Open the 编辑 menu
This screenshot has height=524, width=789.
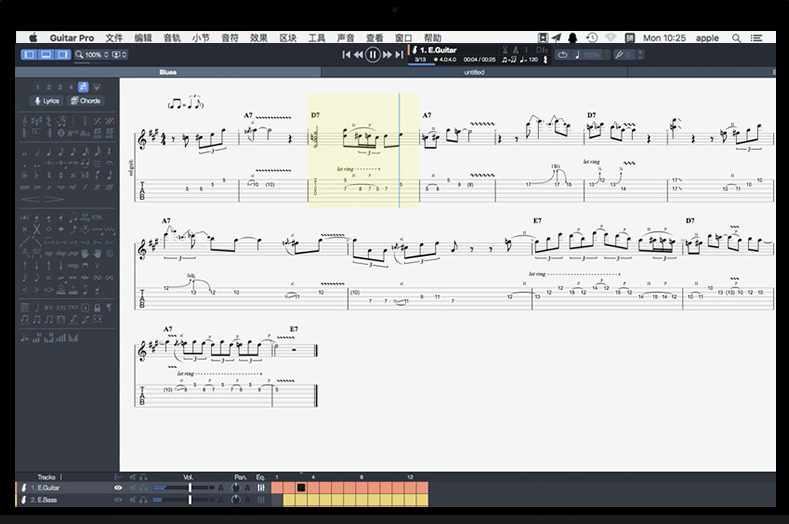(x=143, y=38)
